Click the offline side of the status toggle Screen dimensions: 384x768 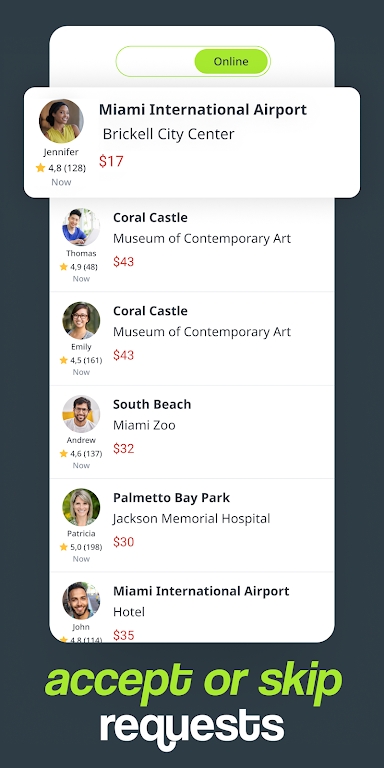[155, 62]
